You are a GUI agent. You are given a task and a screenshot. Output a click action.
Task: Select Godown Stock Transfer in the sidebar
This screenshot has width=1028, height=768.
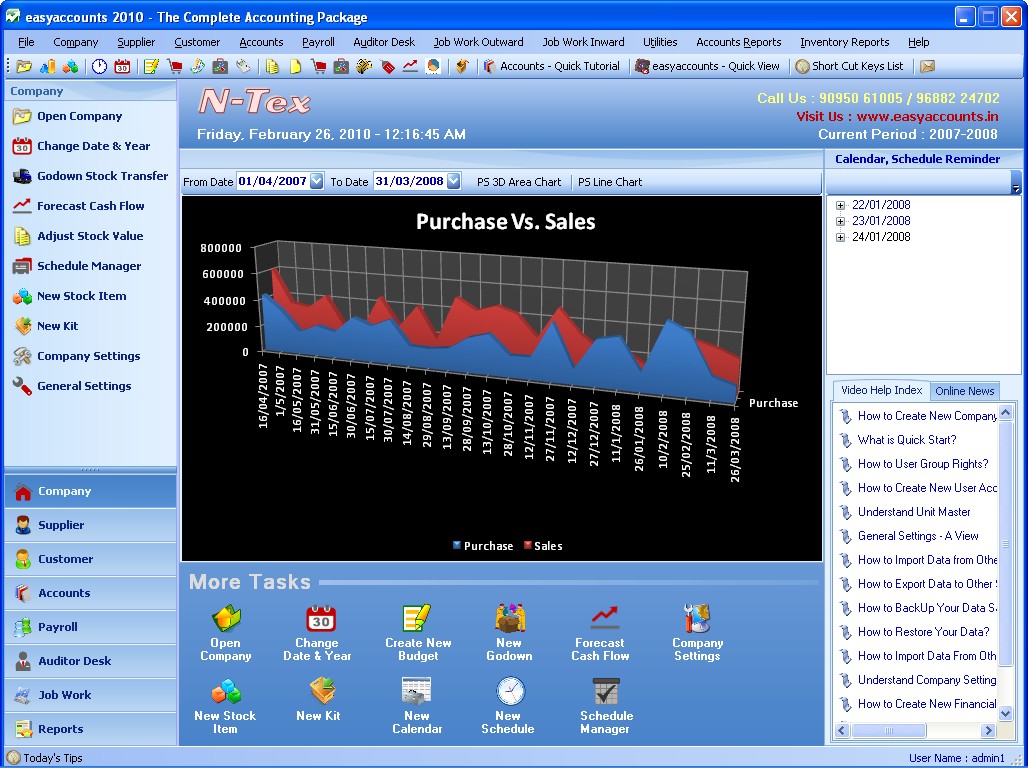click(90, 176)
